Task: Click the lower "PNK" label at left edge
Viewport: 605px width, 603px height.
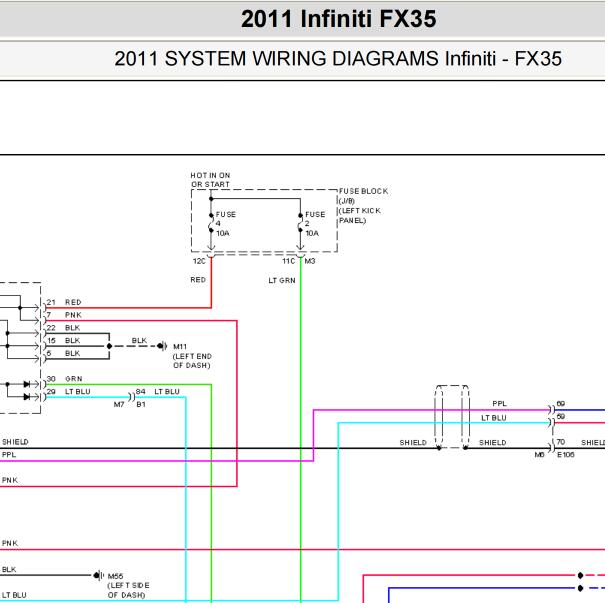Action: coord(10,543)
